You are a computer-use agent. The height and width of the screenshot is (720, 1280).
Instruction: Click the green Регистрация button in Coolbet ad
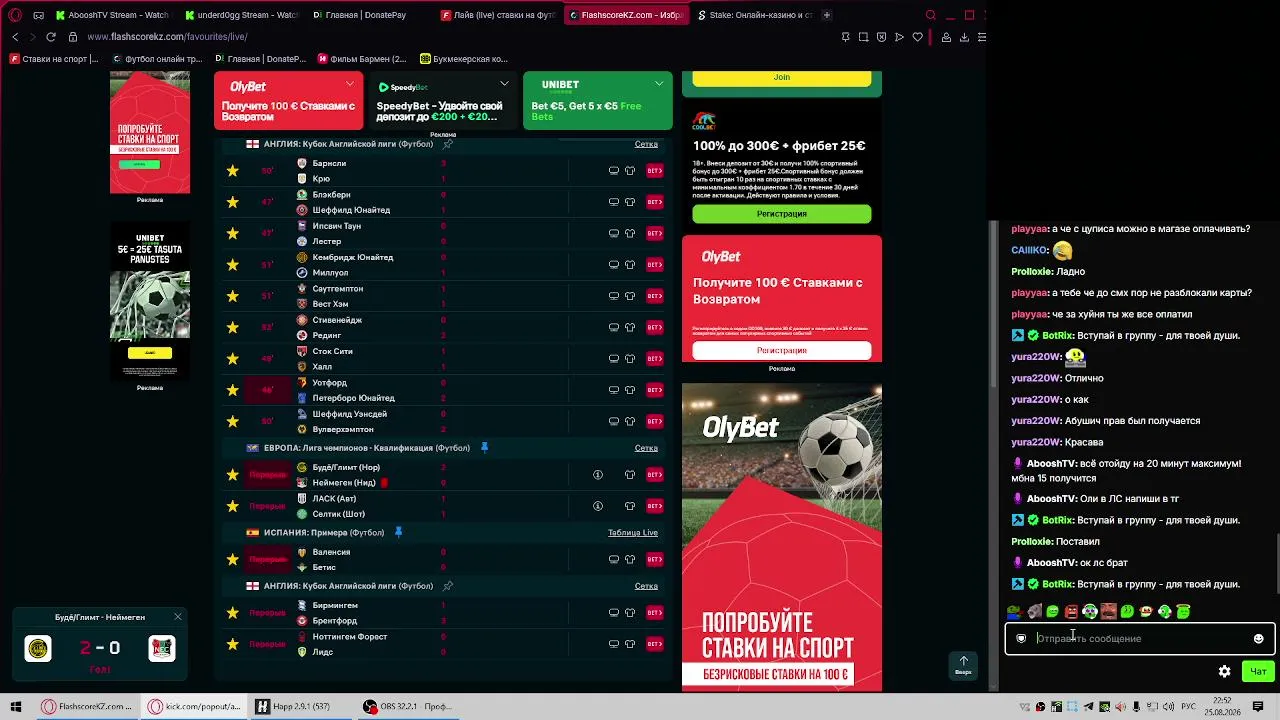[x=782, y=214]
